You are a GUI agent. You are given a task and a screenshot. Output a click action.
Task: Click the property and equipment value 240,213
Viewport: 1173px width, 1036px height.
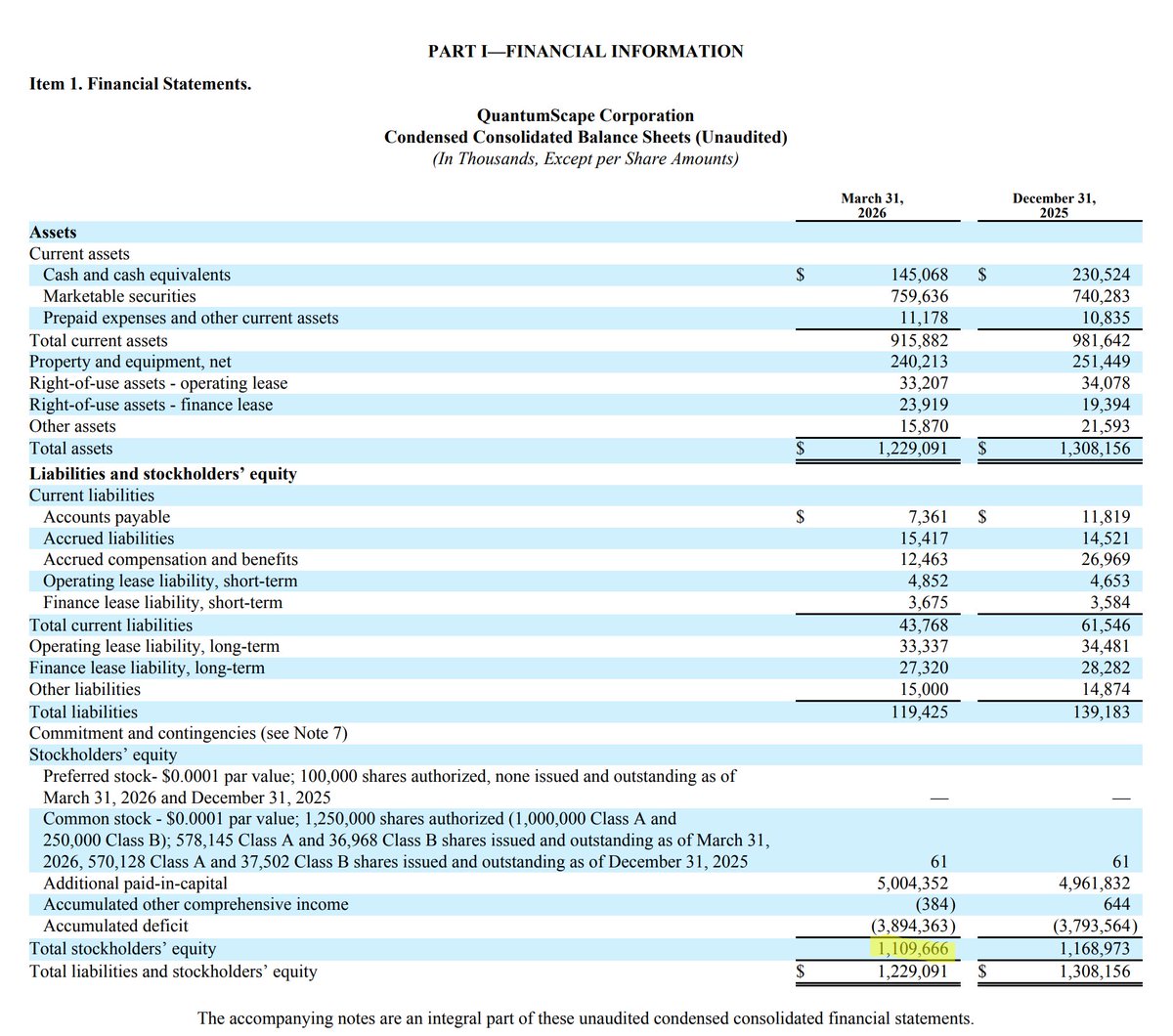[x=919, y=362]
